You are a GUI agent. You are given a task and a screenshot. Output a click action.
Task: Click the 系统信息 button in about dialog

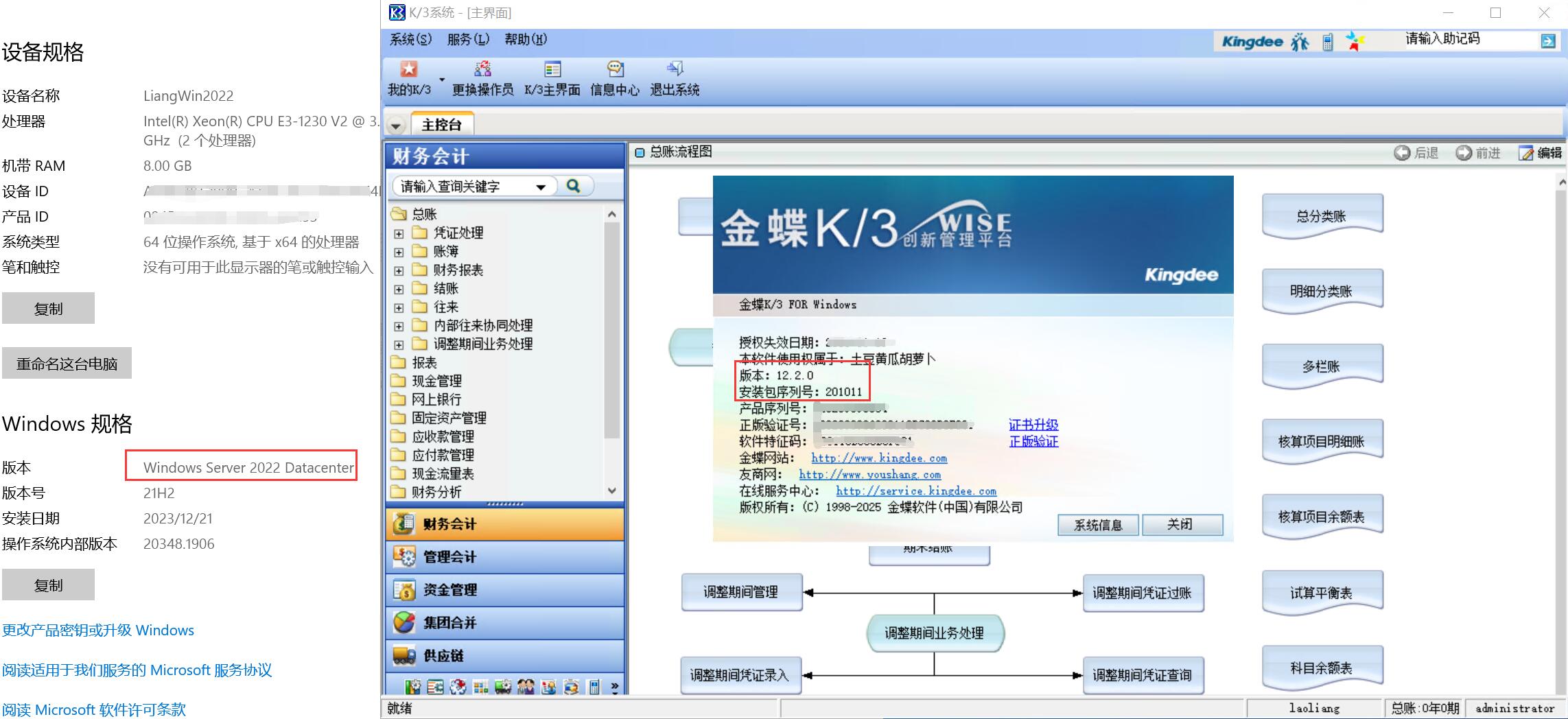point(1098,525)
